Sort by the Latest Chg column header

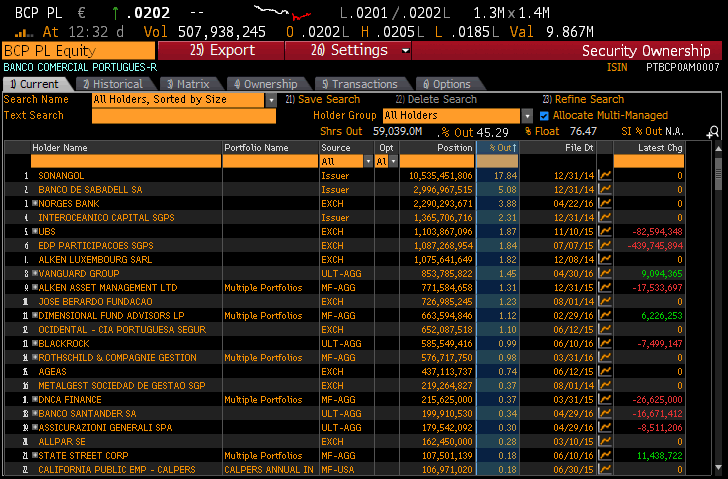click(649, 148)
